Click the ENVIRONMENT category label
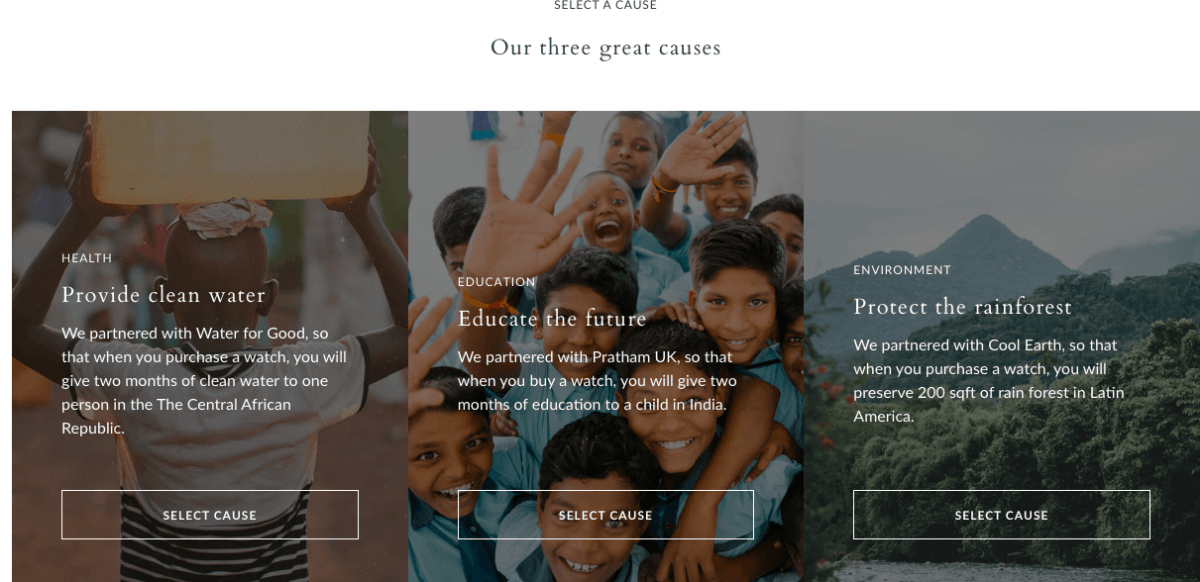Viewport: 1200px width, 582px height. coord(902,270)
